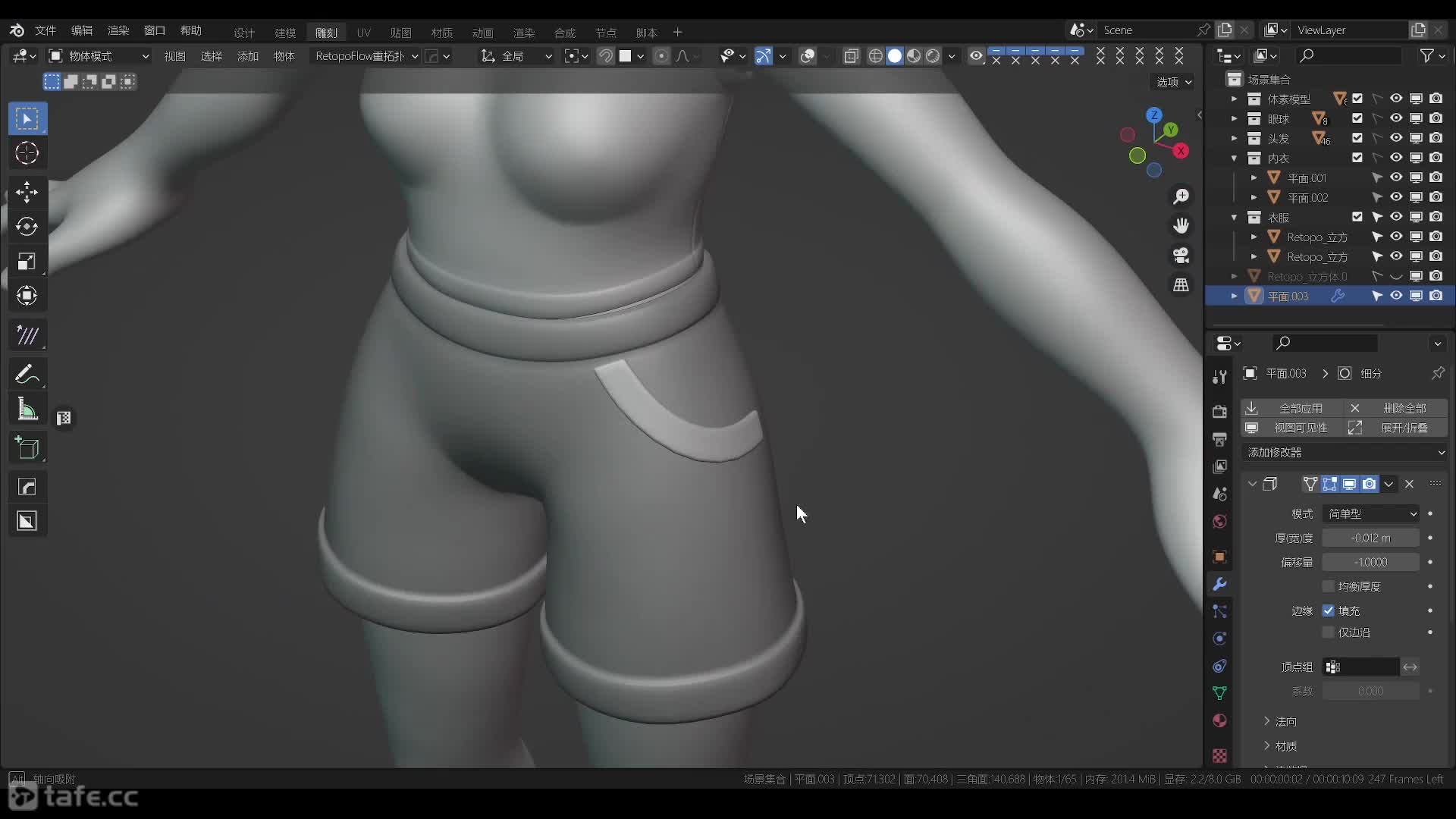
Task: Uncheck the 填充 edge checkbox
Action: click(1328, 610)
